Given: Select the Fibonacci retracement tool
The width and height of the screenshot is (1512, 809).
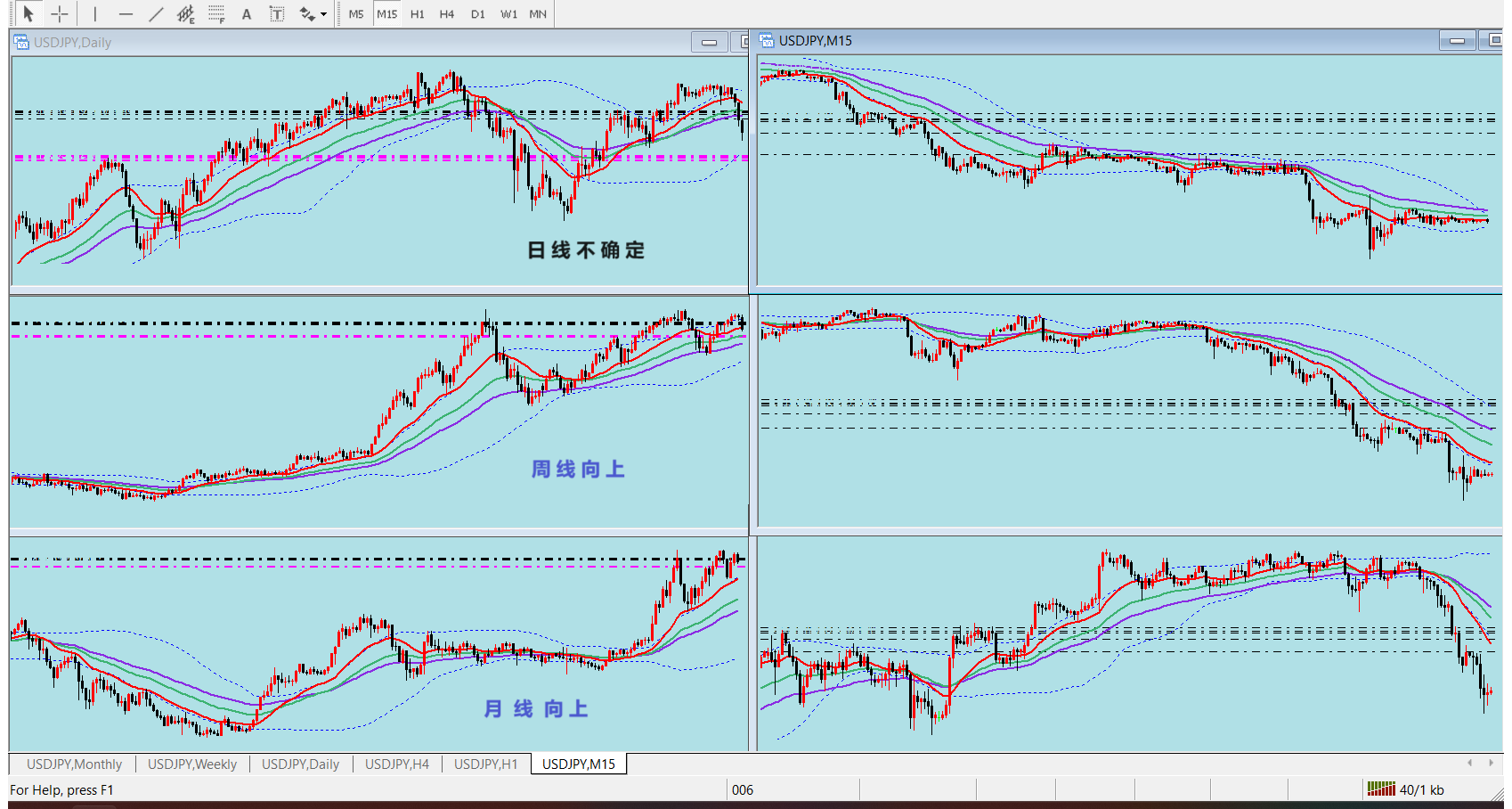Looking at the screenshot, I should [216, 13].
